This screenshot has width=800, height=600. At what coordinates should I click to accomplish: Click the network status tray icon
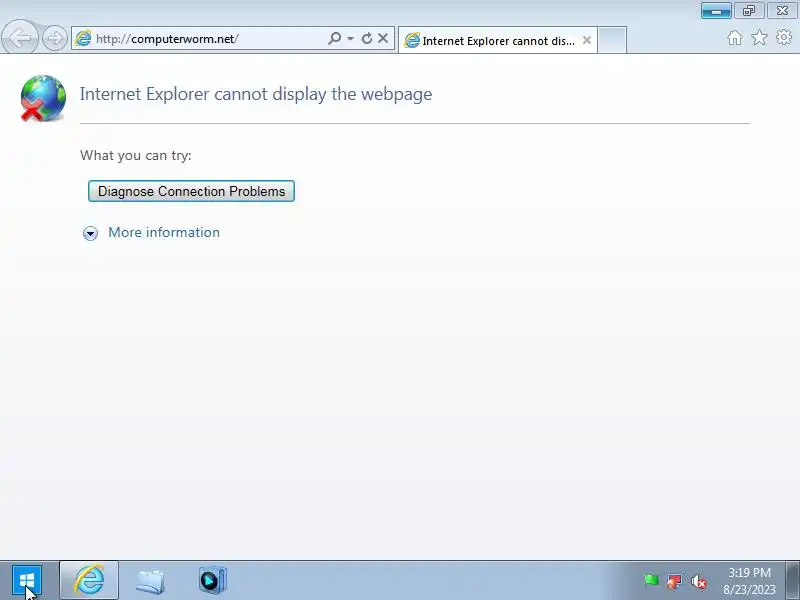674,581
